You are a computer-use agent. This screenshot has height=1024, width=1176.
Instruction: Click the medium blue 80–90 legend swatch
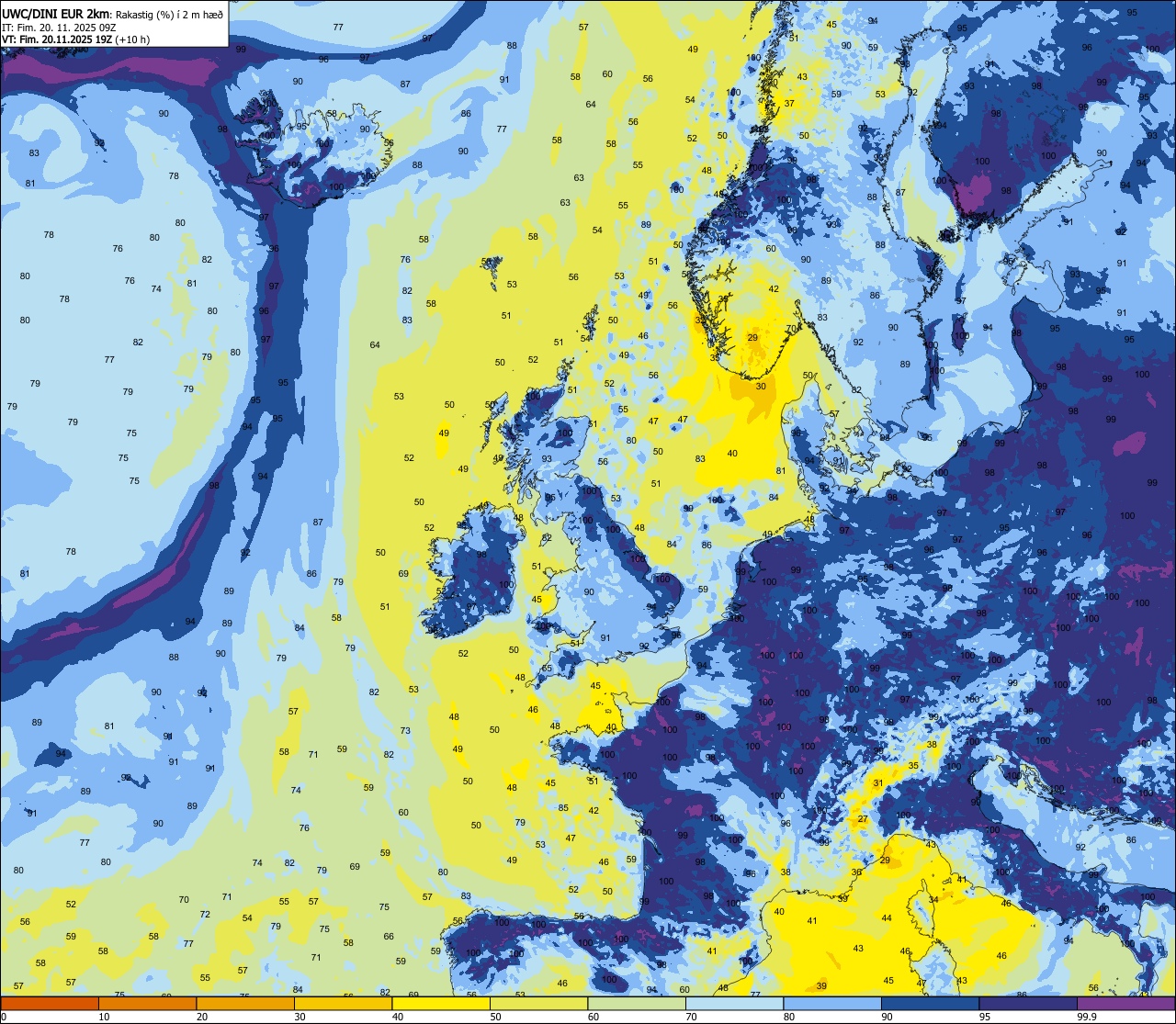pos(832,1003)
